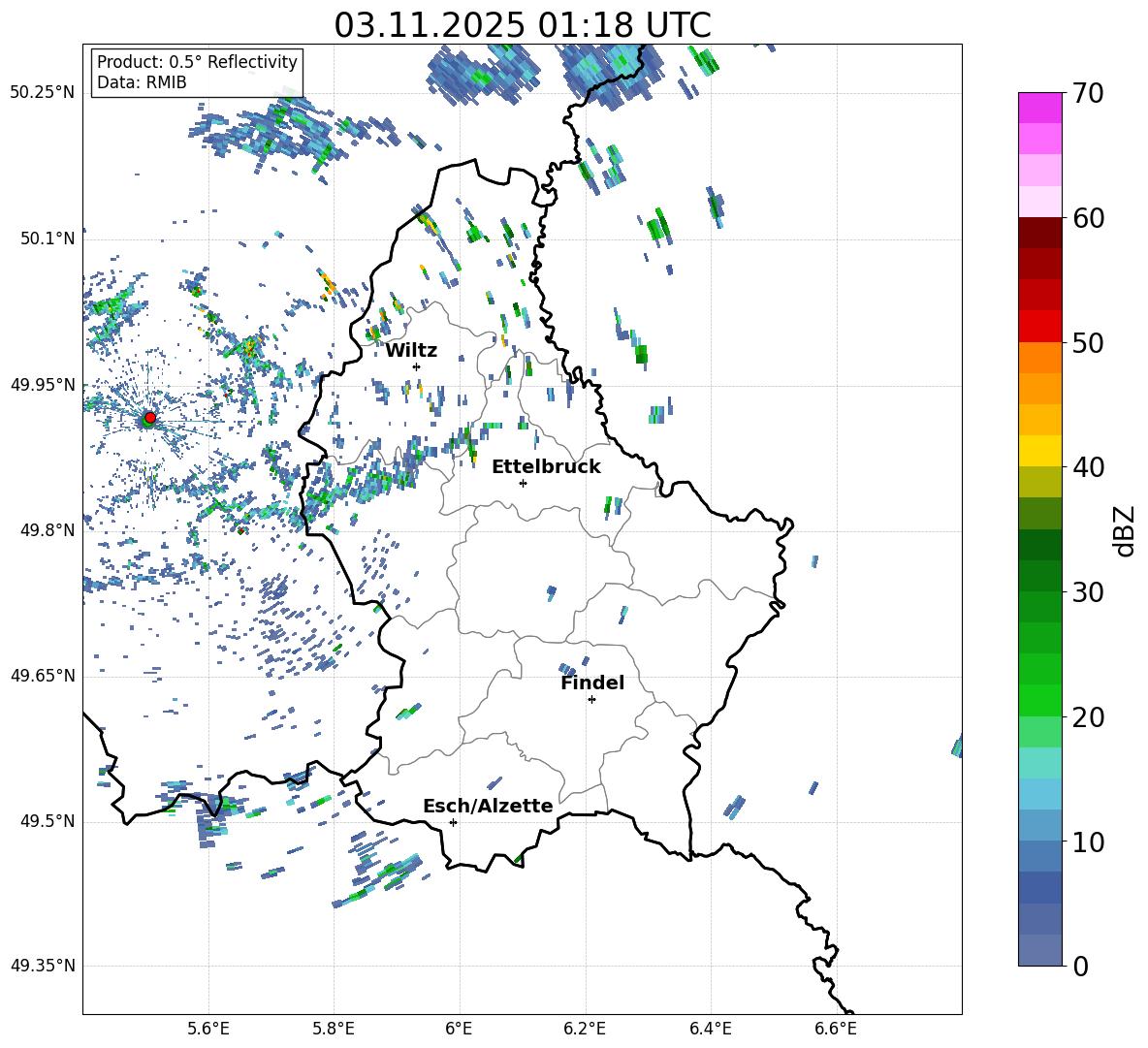Pick the yellow swatch above 40 dBZ
Viewport: 1148px width, 1048px height.
click(1040, 450)
